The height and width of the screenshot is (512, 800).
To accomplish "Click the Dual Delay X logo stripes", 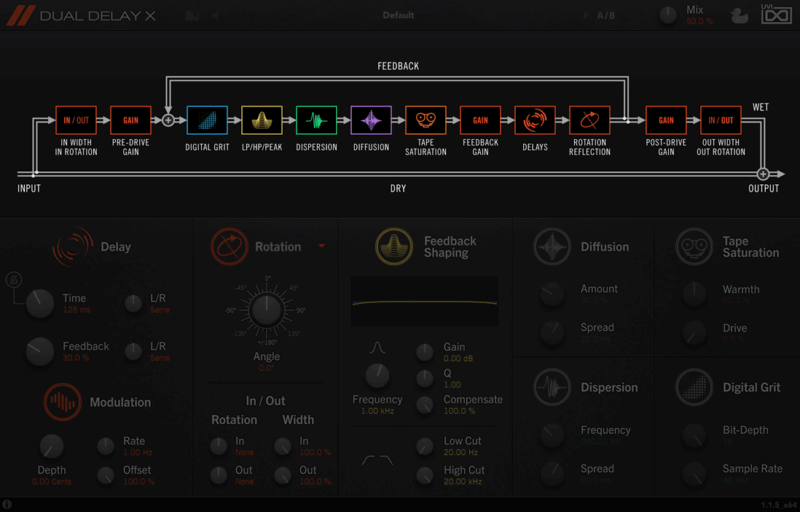I will 21,15.
